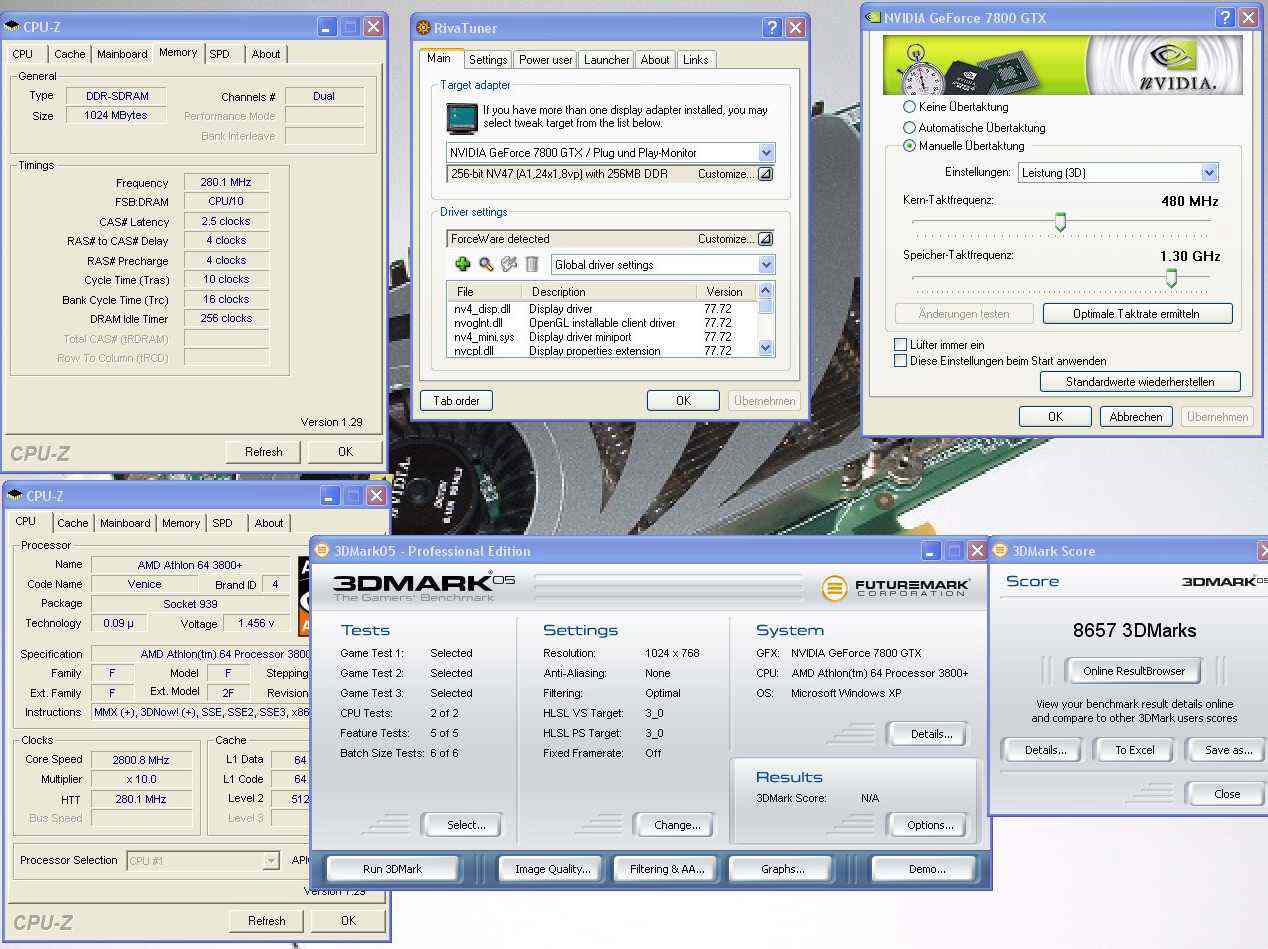This screenshot has width=1268, height=949.
Task: Click Core Speed 2800.8 MHz value
Action: (142, 759)
